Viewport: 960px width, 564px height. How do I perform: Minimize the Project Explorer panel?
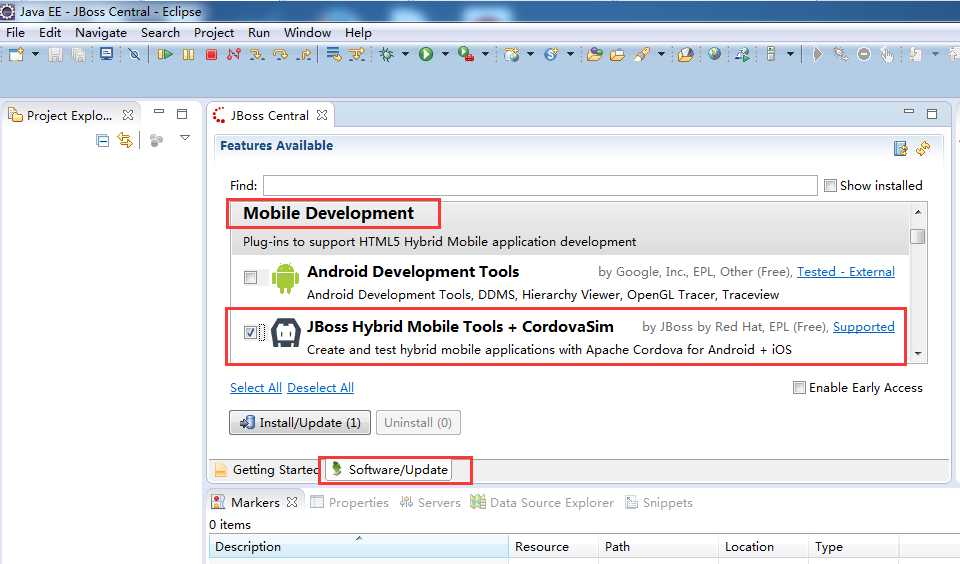pyautogui.click(x=159, y=112)
